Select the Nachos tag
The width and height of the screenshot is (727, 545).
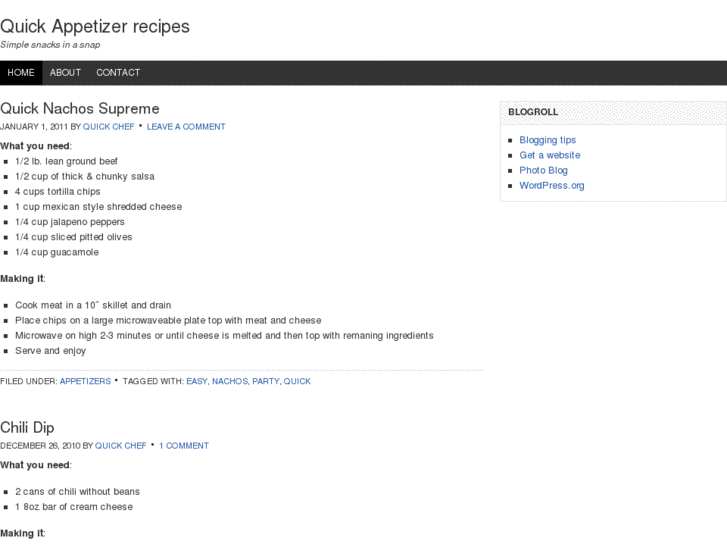[x=229, y=381]
